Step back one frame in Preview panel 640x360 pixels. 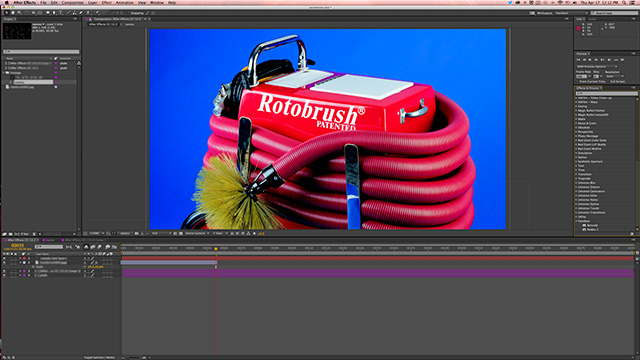584,60
